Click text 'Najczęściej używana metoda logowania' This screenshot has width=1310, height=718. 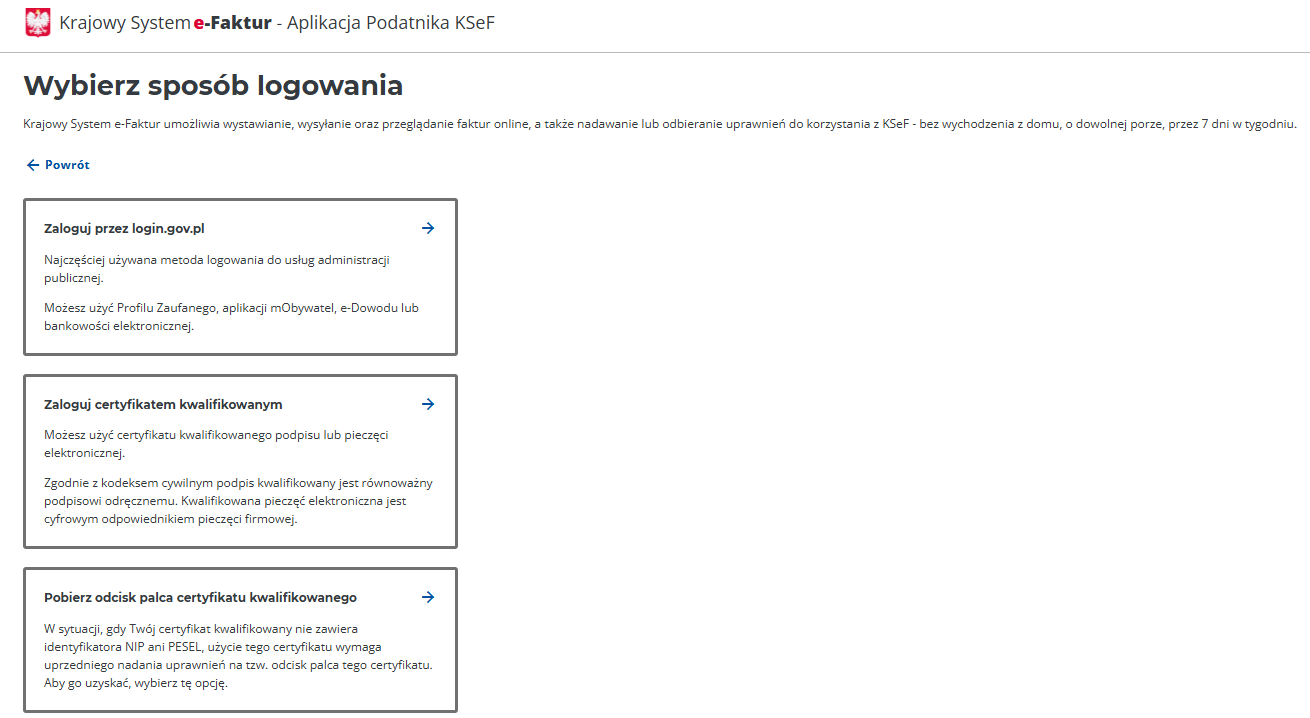point(216,269)
